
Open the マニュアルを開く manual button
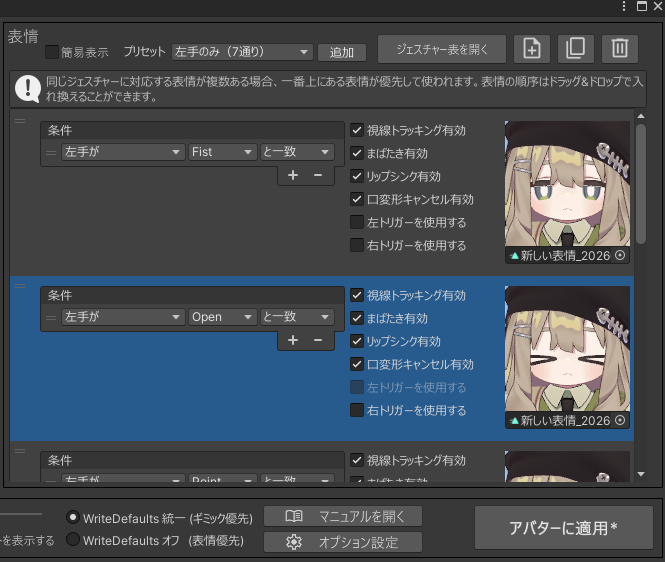[343, 516]
